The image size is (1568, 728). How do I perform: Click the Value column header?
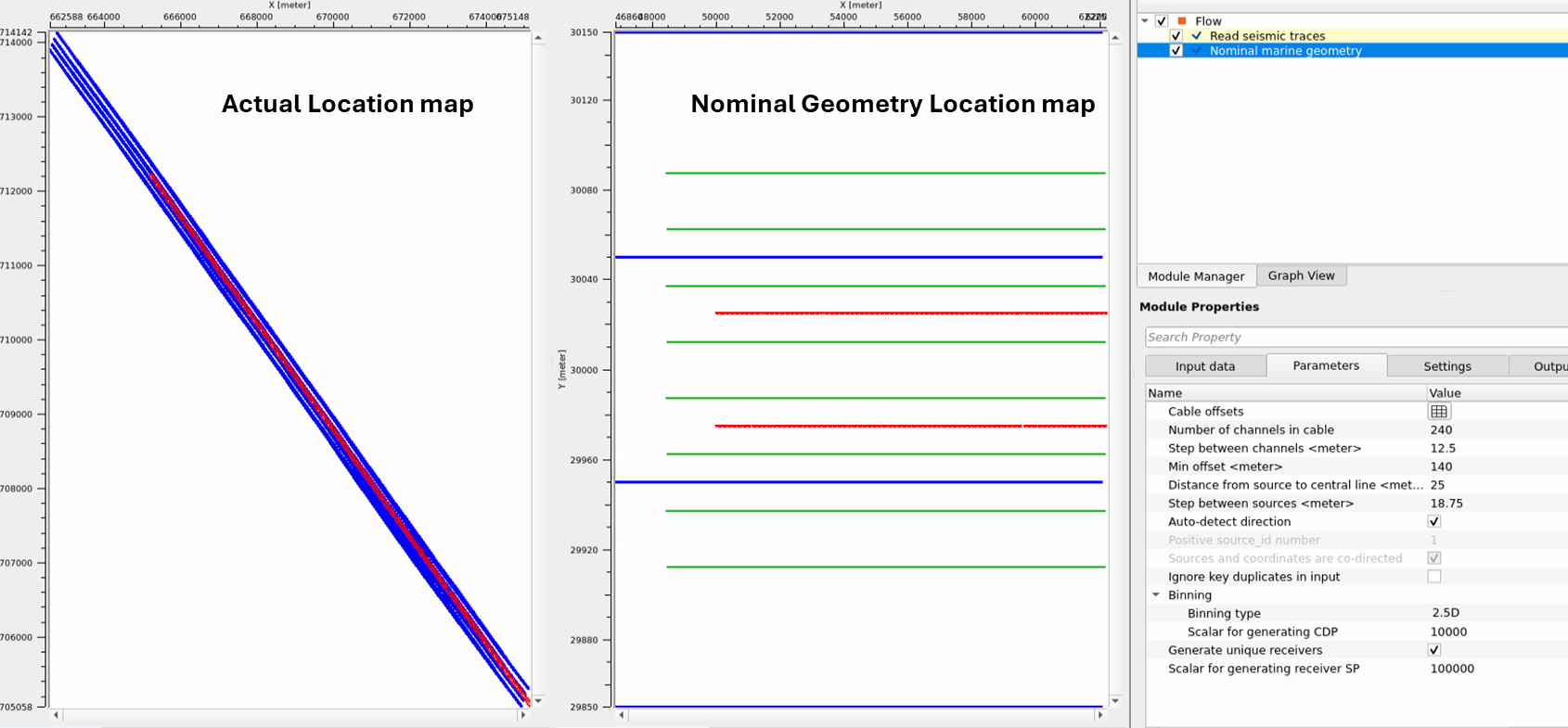coord(1497,393)
